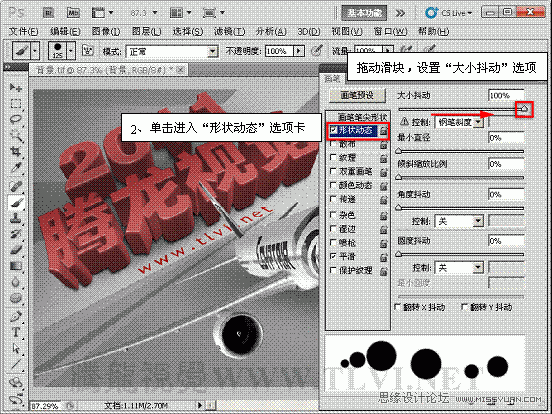Enable the 颜色动态 checkbox
Screen dimensions: 552x414
coord(333,185)
